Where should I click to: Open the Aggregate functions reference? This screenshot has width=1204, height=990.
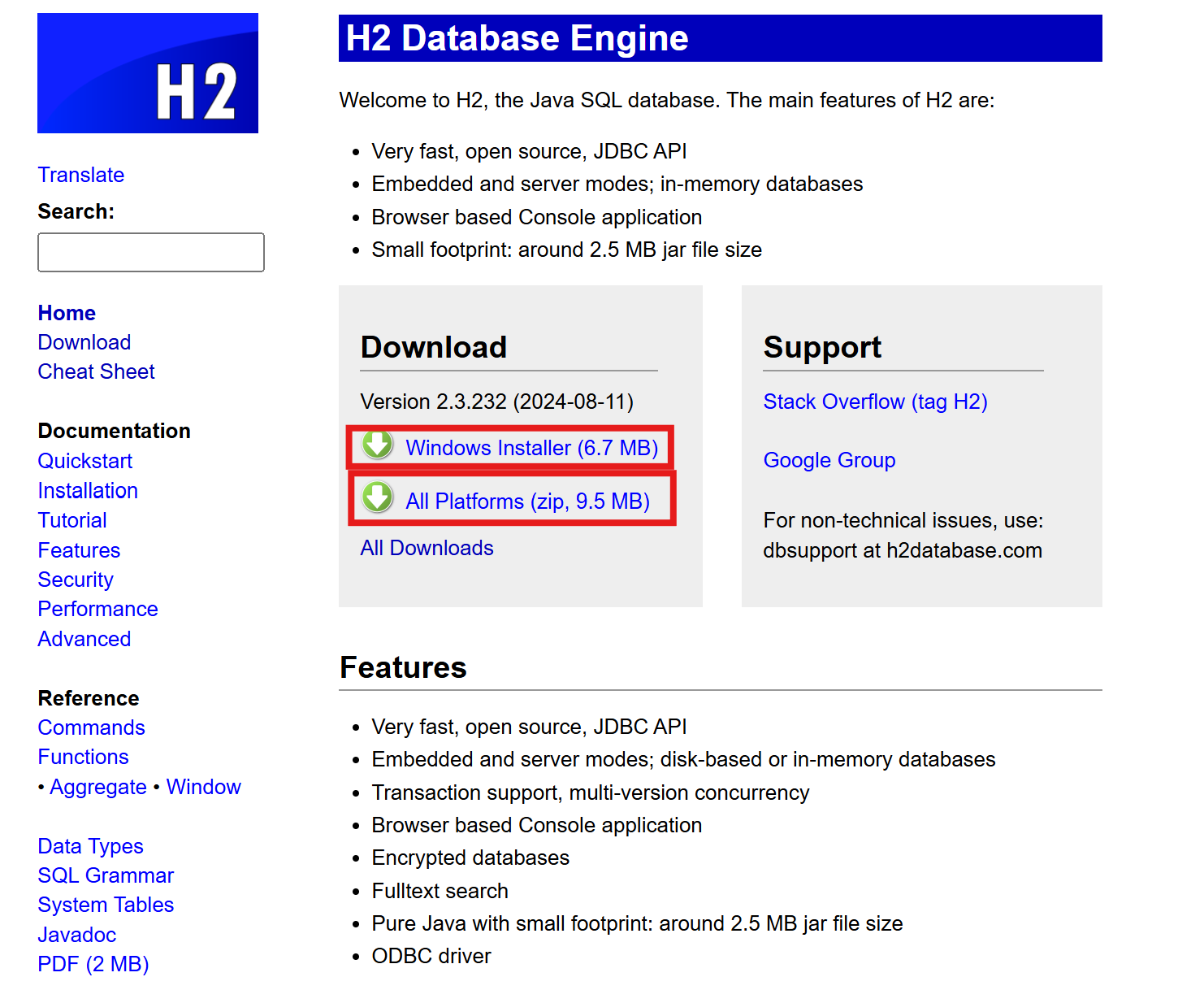98,787
